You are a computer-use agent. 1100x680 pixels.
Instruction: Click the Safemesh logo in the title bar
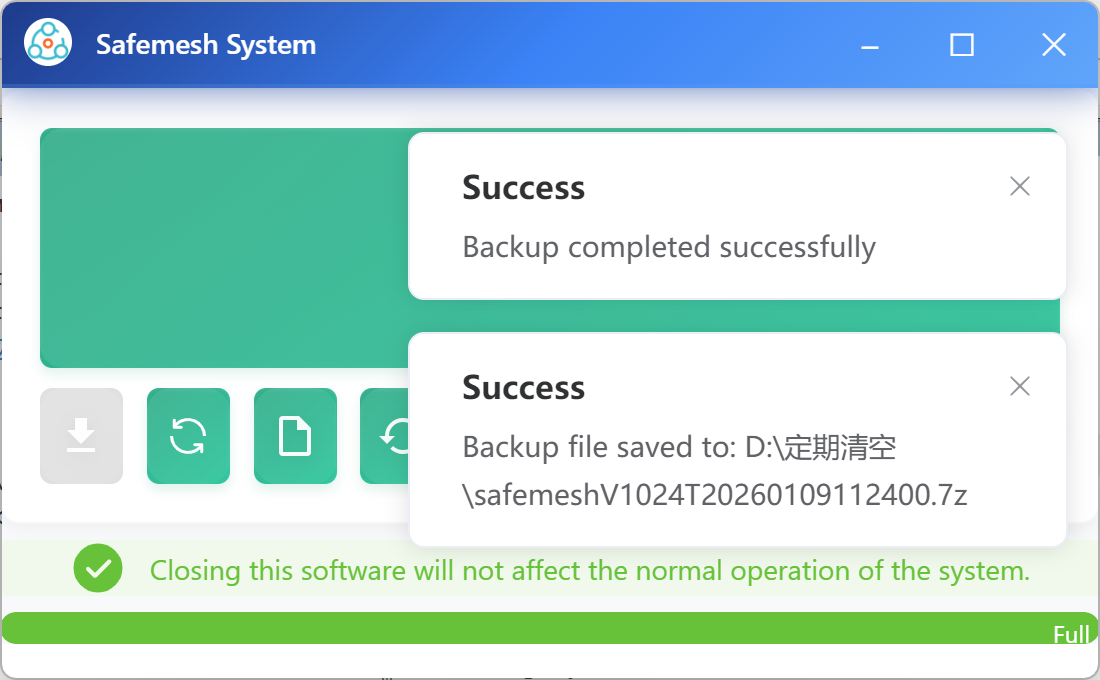48,44
